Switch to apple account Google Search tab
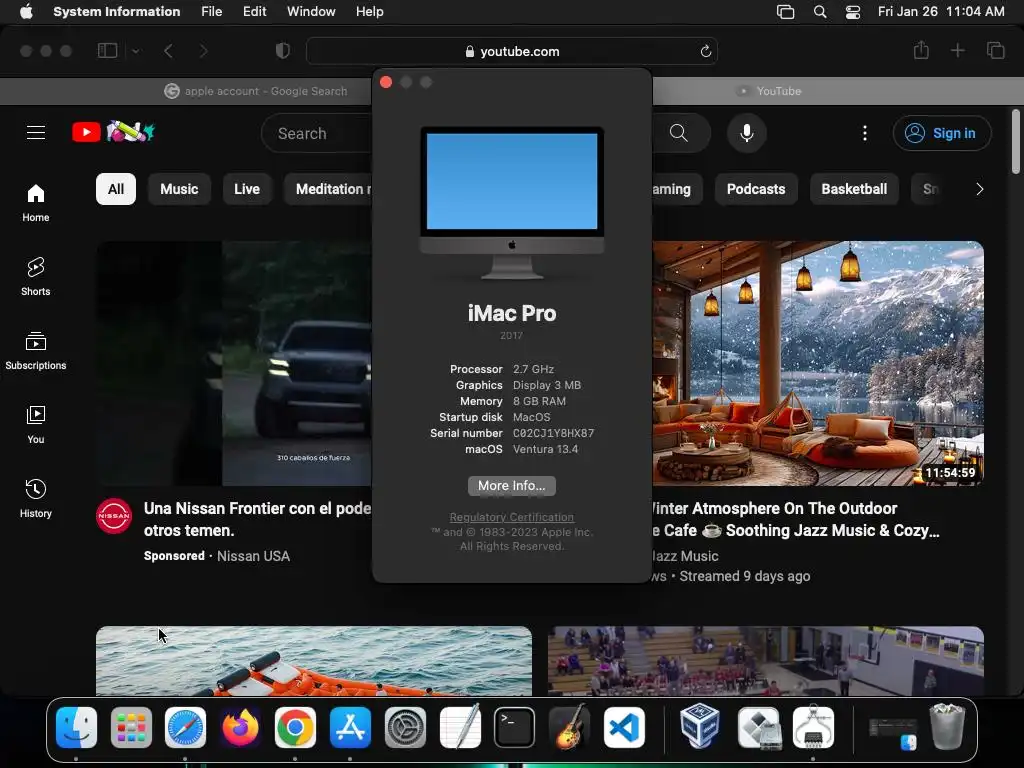The height and width of the screenshot is (768, 1024). coord(256,91)
